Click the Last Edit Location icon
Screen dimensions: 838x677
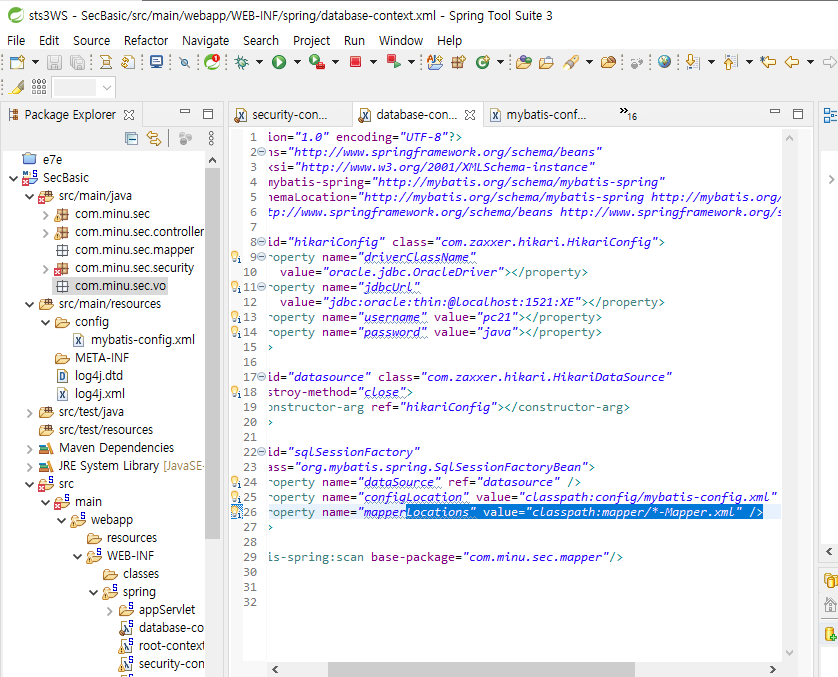coord(768,63)
